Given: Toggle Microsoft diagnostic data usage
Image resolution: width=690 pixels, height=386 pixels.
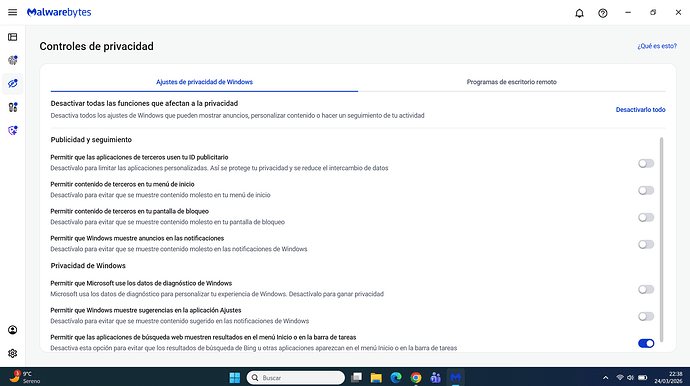Looking at the screenshot, I should (646, 289).
